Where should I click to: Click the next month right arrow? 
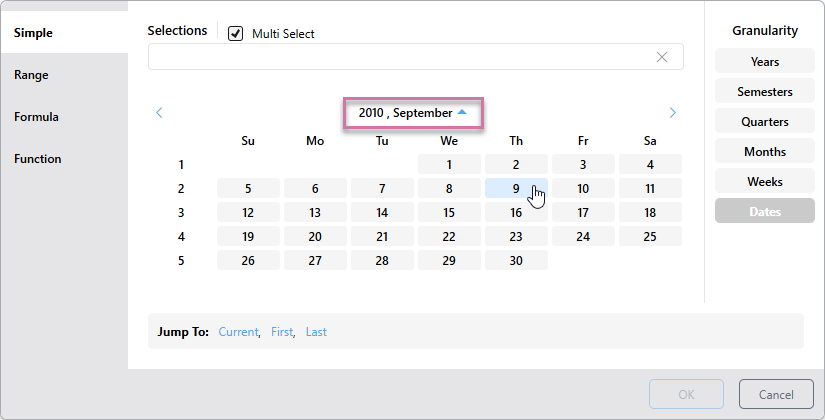coord(672,113)
